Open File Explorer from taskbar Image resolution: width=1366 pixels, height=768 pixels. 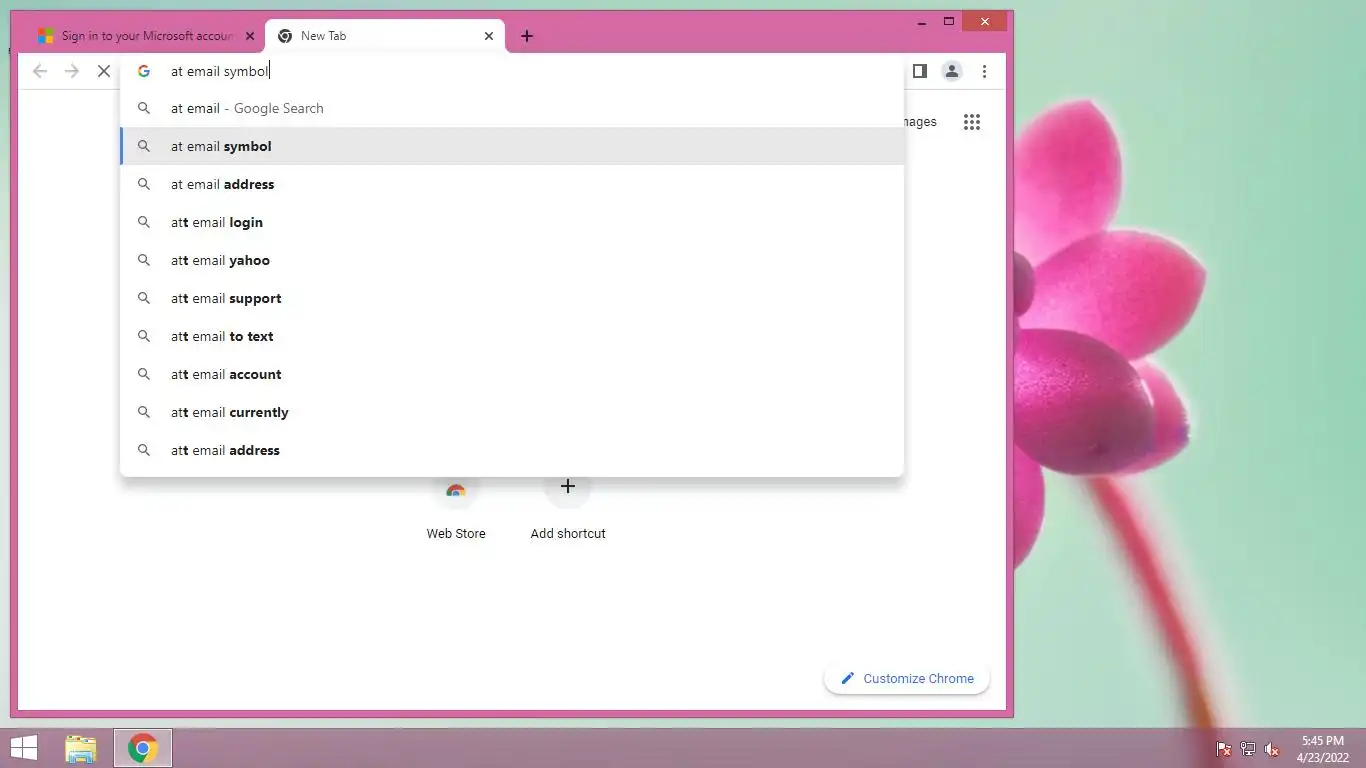pos(81,748)
